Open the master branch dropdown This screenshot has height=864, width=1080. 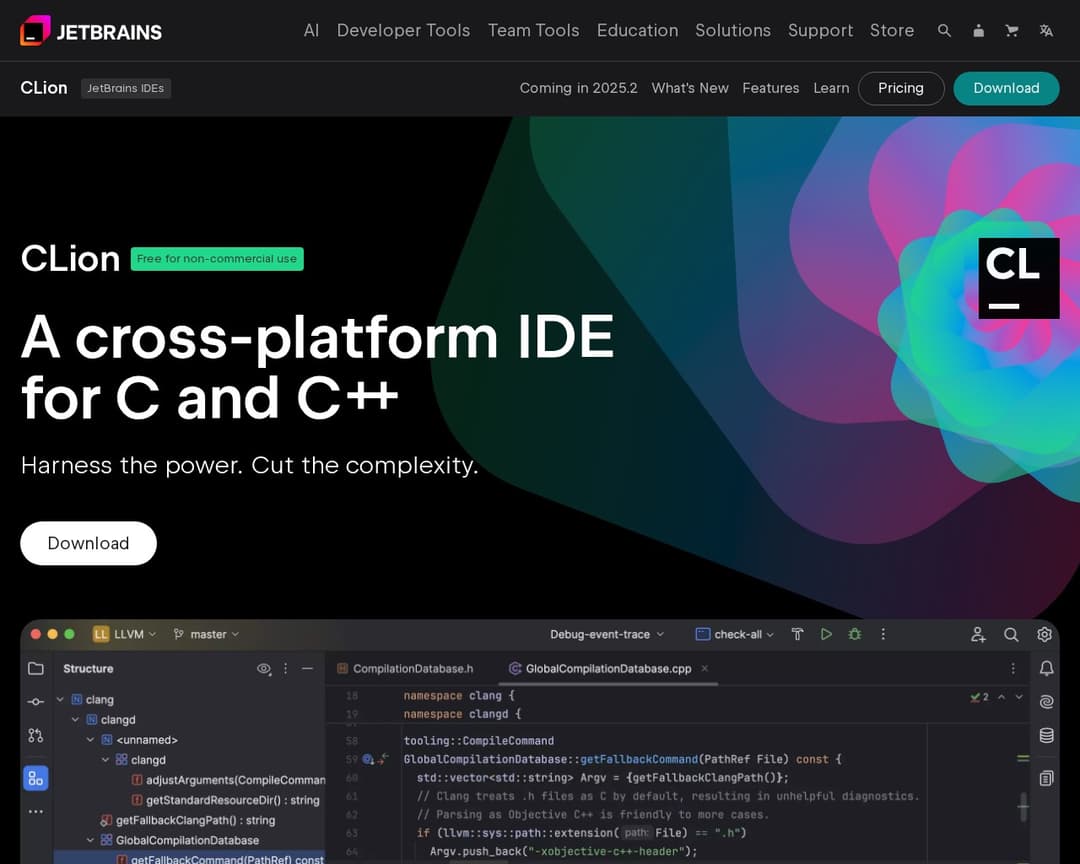(206, 634)
